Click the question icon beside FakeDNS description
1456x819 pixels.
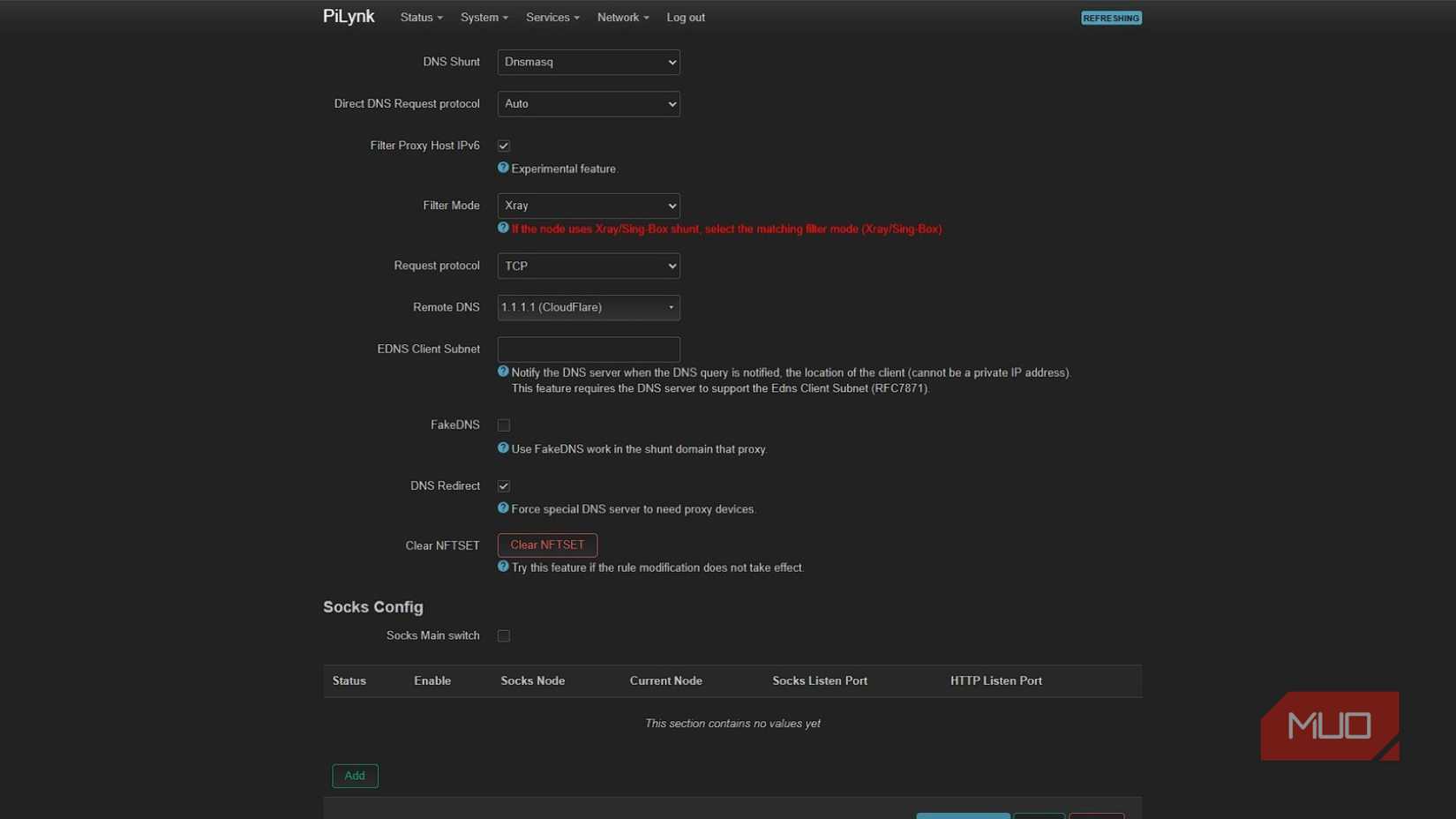503,448
